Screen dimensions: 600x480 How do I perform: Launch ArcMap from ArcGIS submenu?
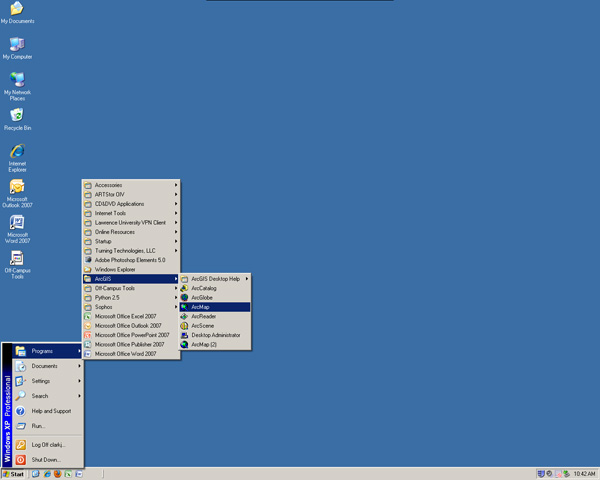tap(215, 307)
